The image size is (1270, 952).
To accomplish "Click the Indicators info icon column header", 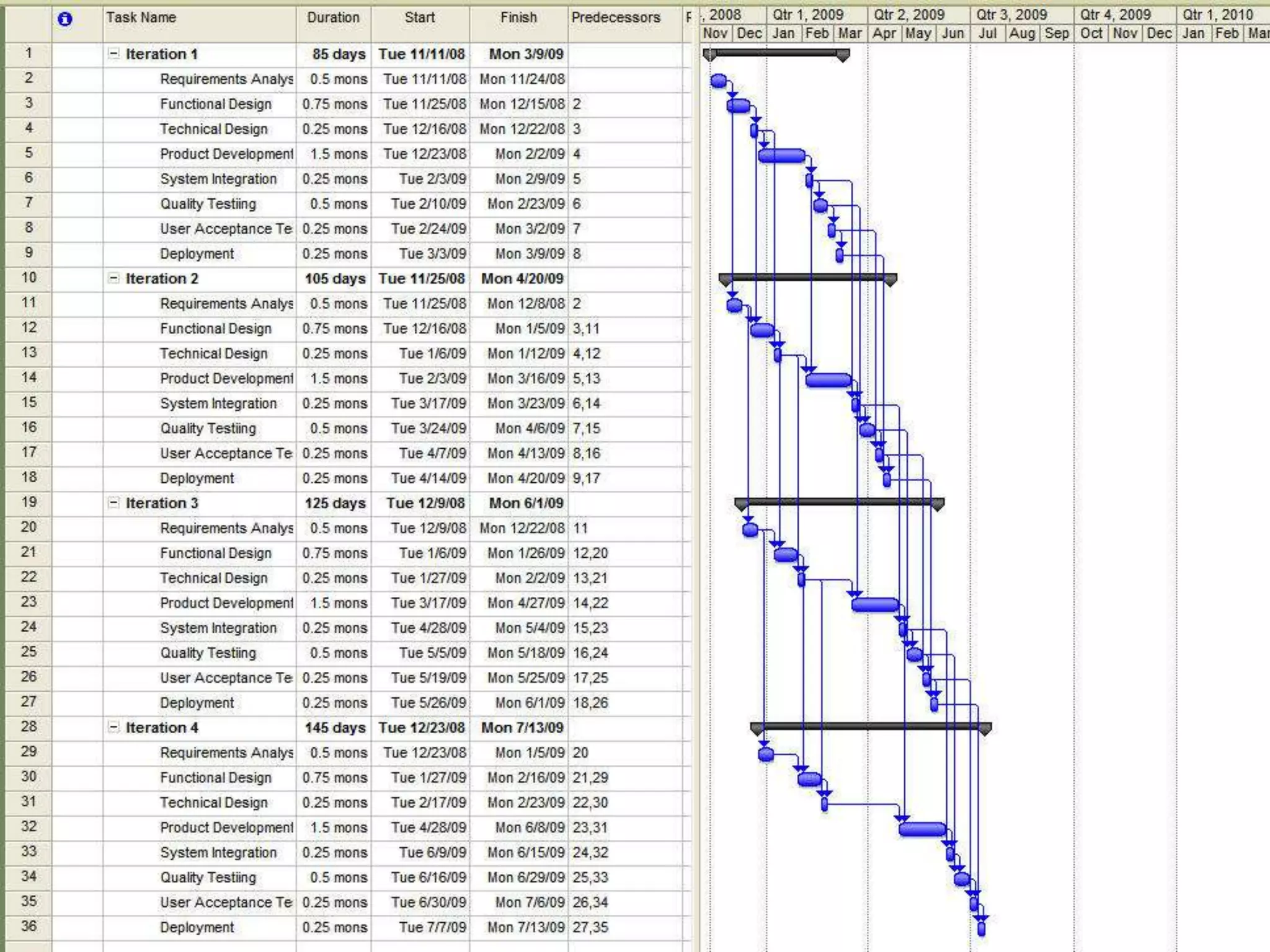I will coord(64,19).
